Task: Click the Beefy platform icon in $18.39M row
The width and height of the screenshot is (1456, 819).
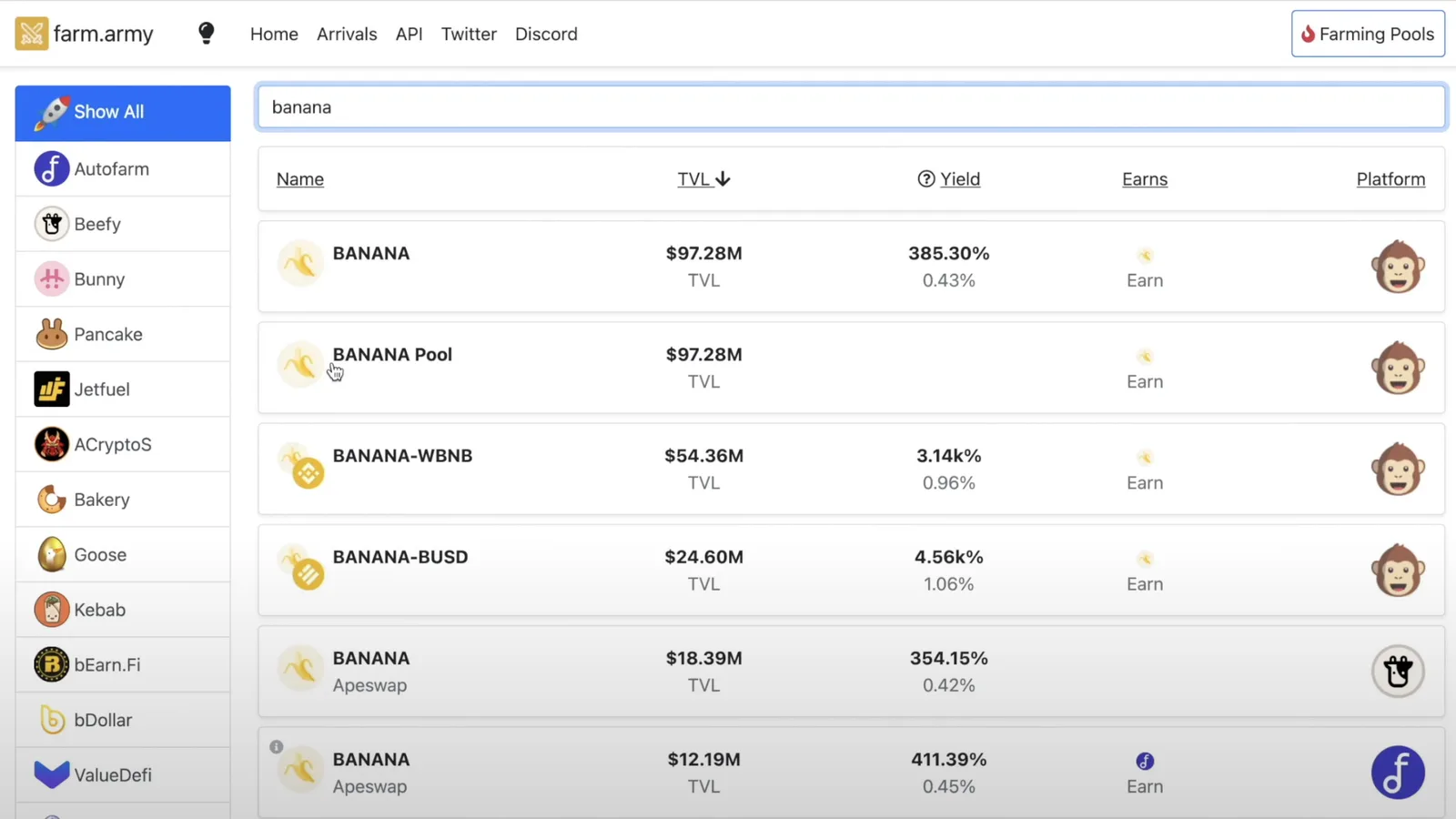Action: pos(1398,672)
